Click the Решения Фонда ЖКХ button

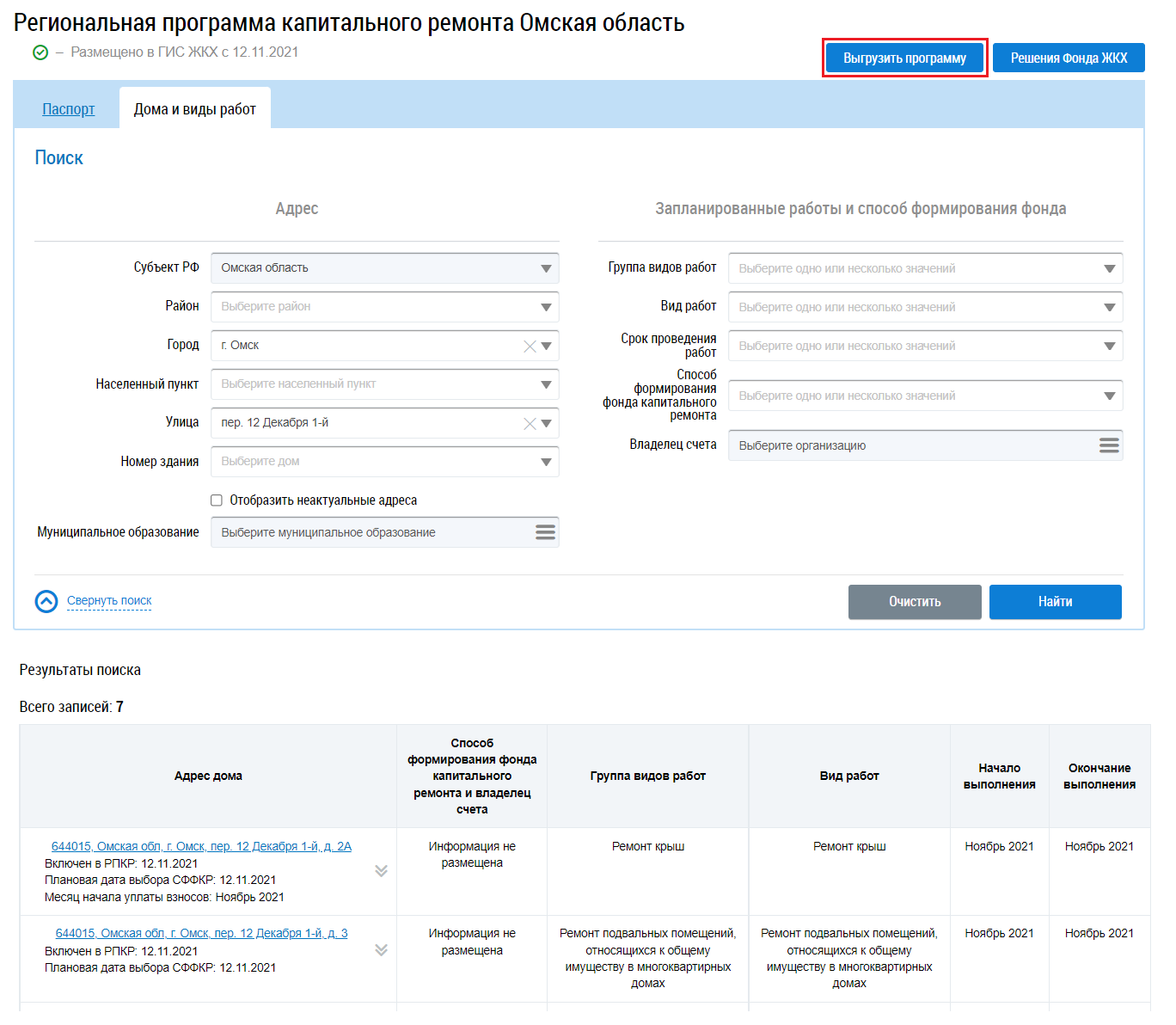pyautogui.click(x=1069, y=58)
